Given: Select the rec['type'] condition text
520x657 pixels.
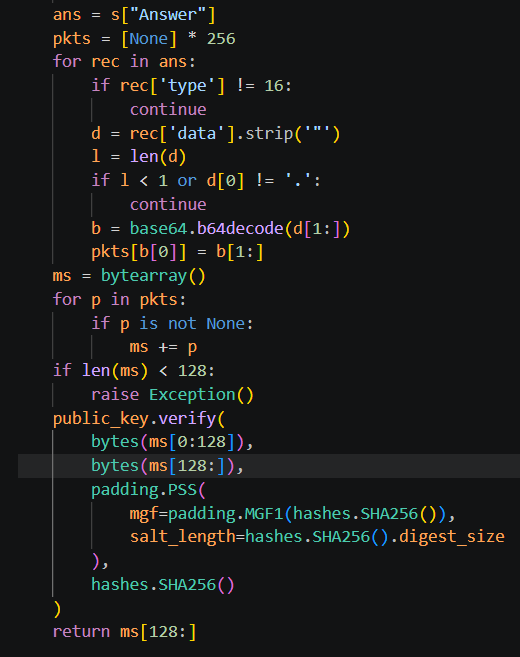Looking at the screenshot, I should click(x=172, y=86).
